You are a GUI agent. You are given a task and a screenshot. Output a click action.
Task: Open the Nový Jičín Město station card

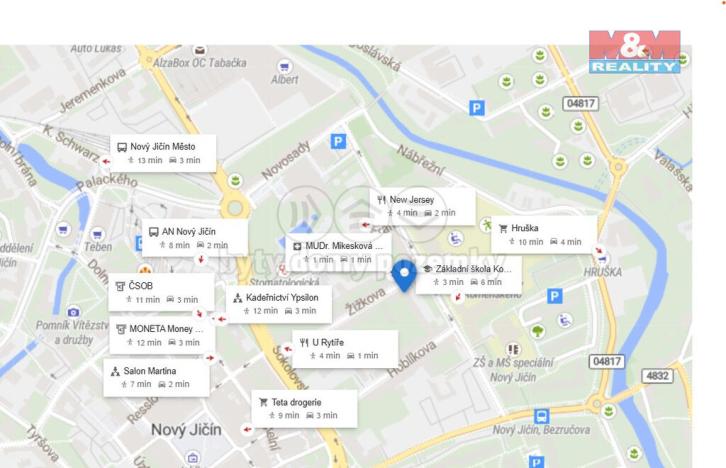point(163,153)
